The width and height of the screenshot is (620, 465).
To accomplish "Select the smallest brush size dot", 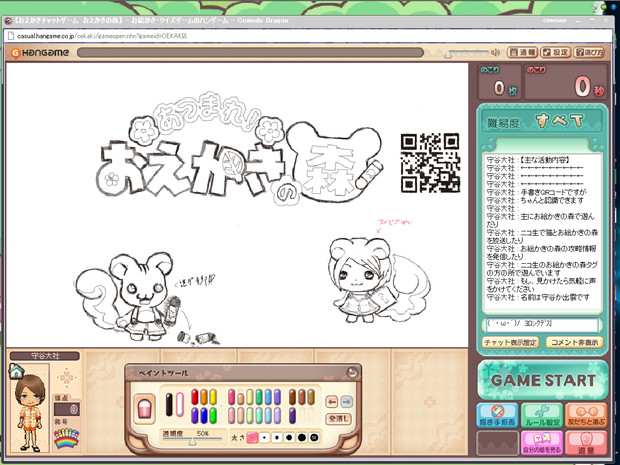I will [253, 438].
